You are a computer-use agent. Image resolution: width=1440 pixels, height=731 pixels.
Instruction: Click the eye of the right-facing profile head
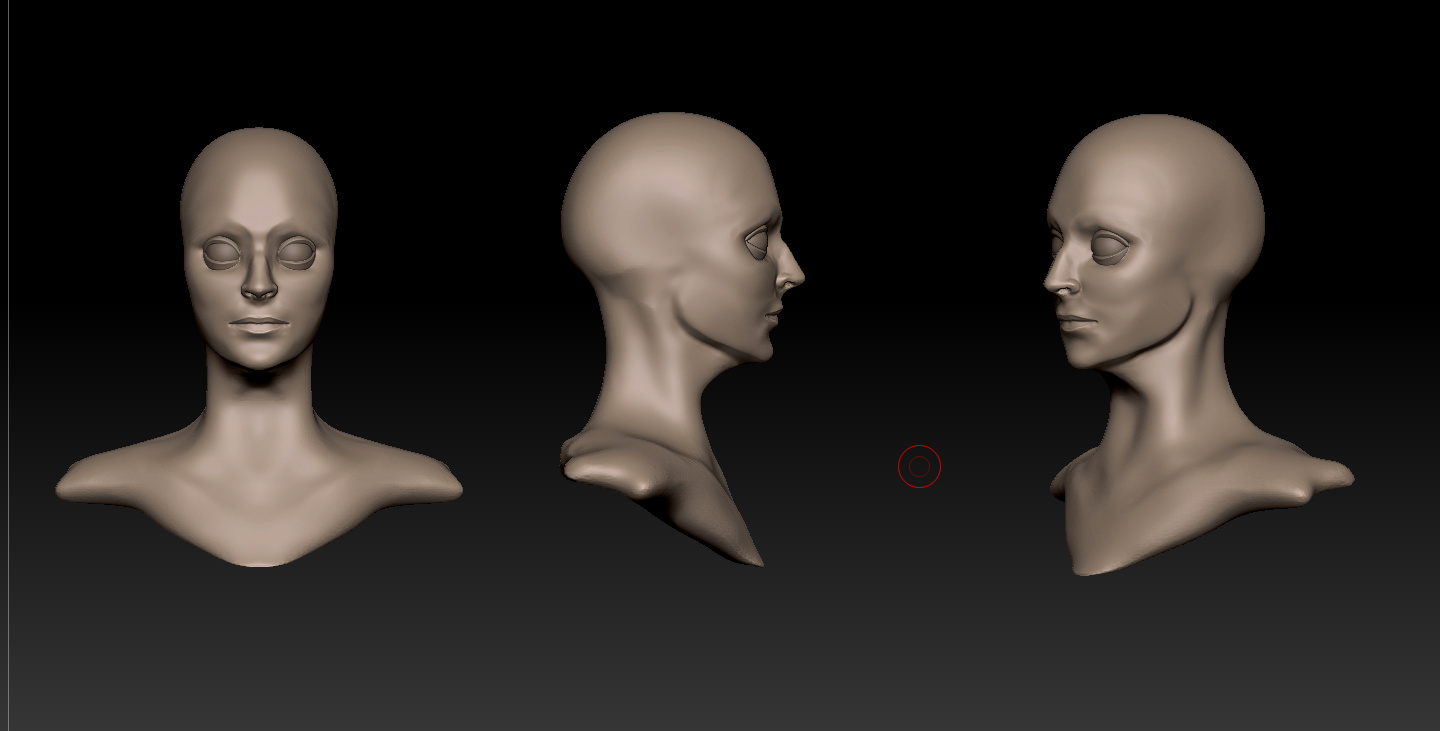(x=758, y=241)
